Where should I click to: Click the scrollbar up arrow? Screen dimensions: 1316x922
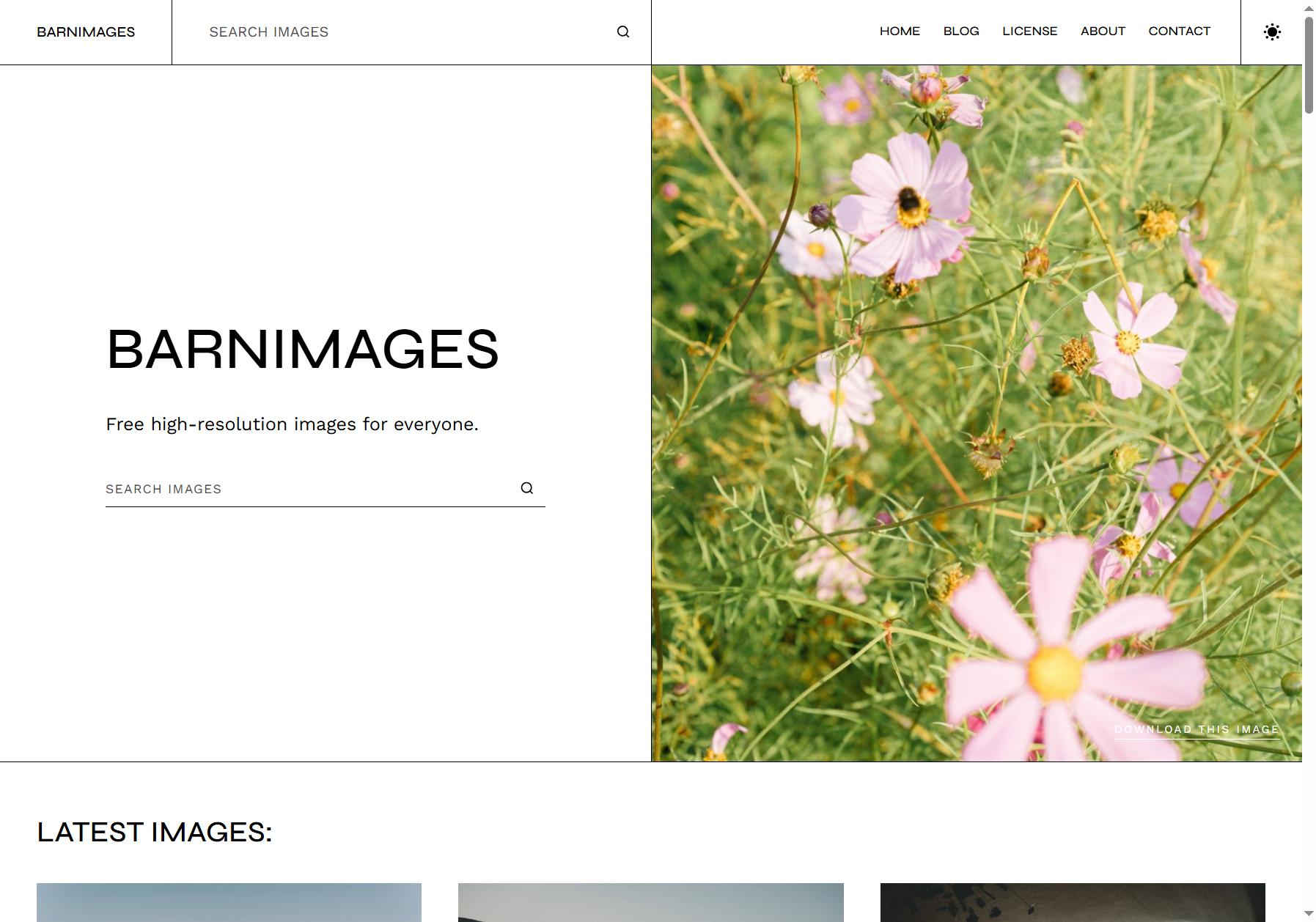coord(1309,7)
